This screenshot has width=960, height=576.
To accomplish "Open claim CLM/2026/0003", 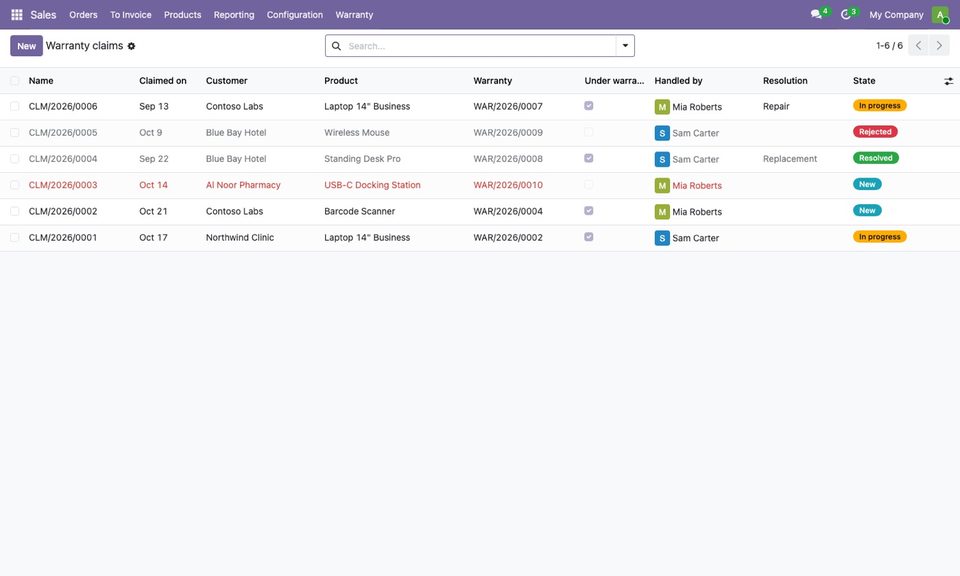I will [63, 185].
